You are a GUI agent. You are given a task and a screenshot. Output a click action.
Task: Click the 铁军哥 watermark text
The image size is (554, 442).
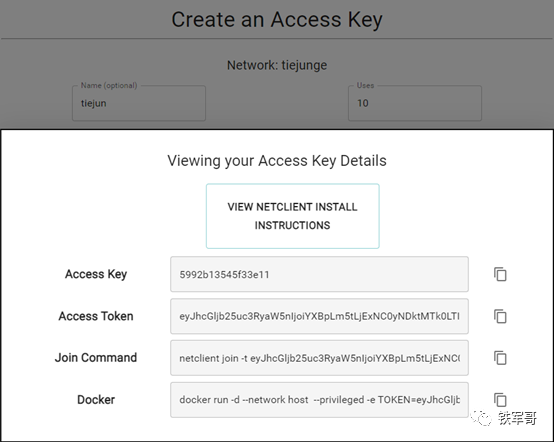click(518, 418)
